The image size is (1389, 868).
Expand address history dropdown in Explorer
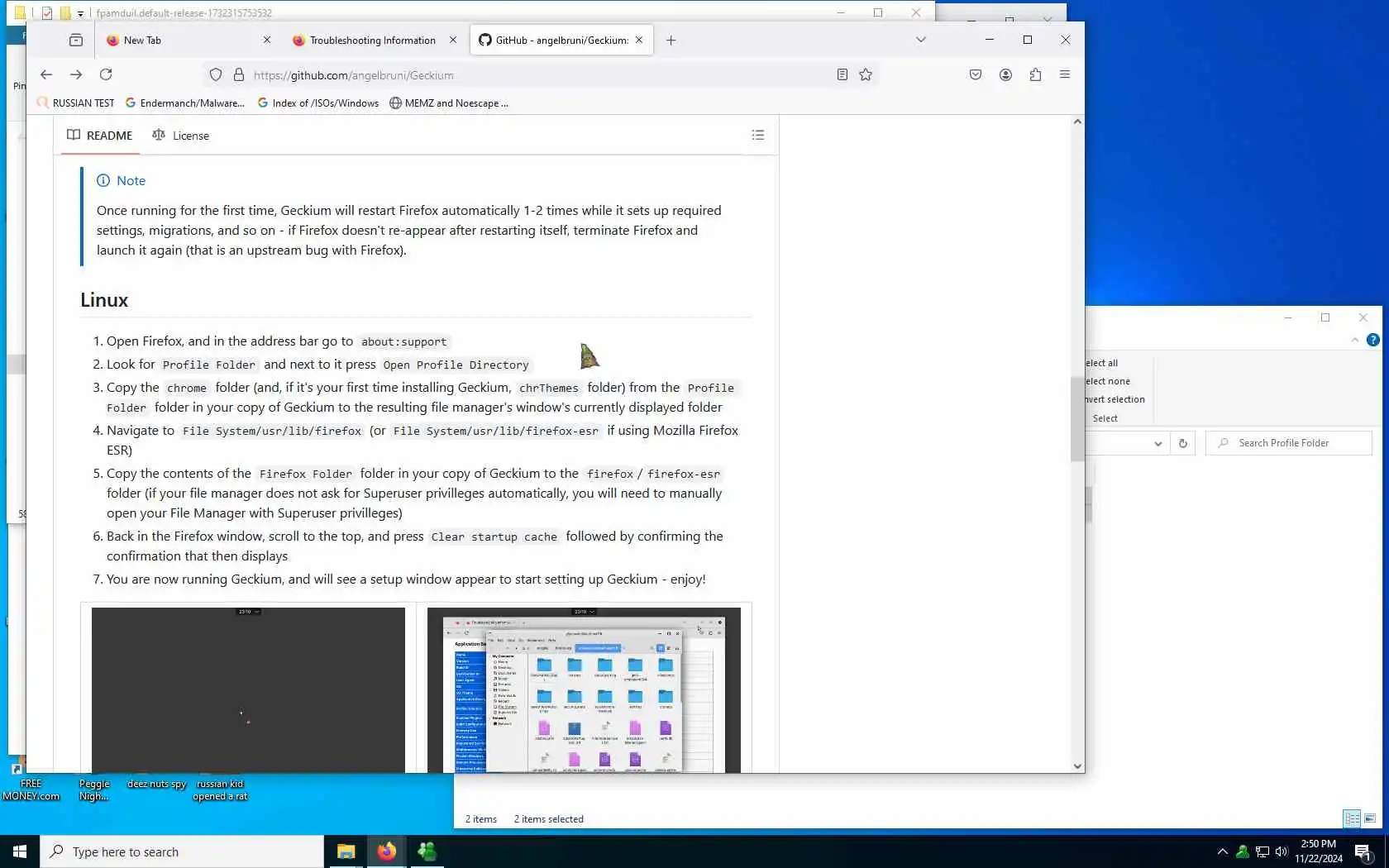click(x=1157, y=443)
